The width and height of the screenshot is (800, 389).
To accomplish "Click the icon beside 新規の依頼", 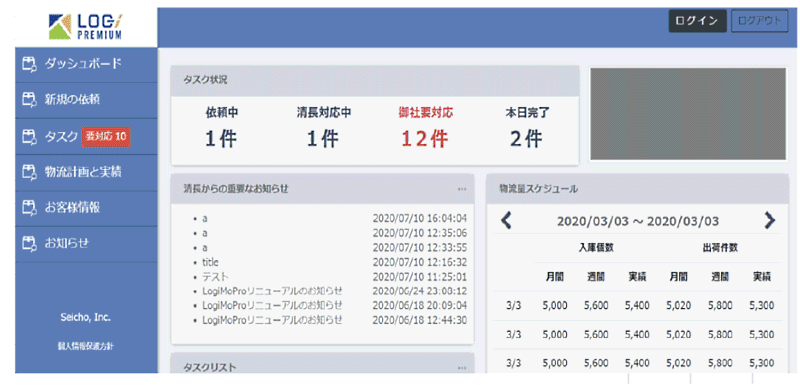I will pyautogui.click(x=30, y=100).
